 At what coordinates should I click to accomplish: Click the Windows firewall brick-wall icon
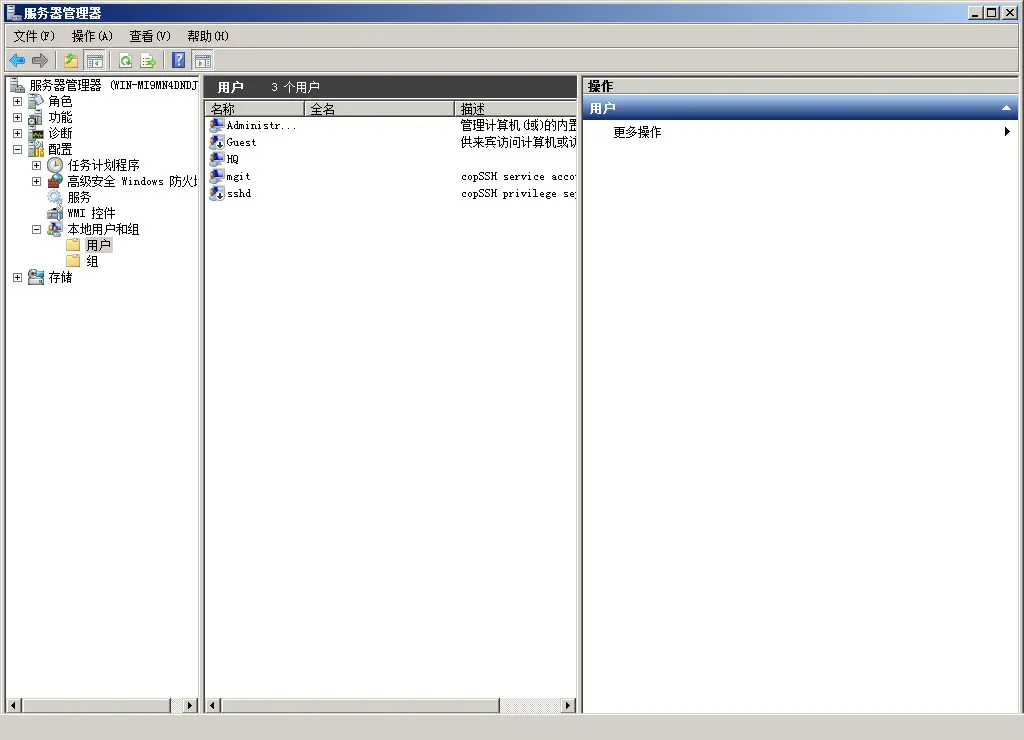click(55, 181)
